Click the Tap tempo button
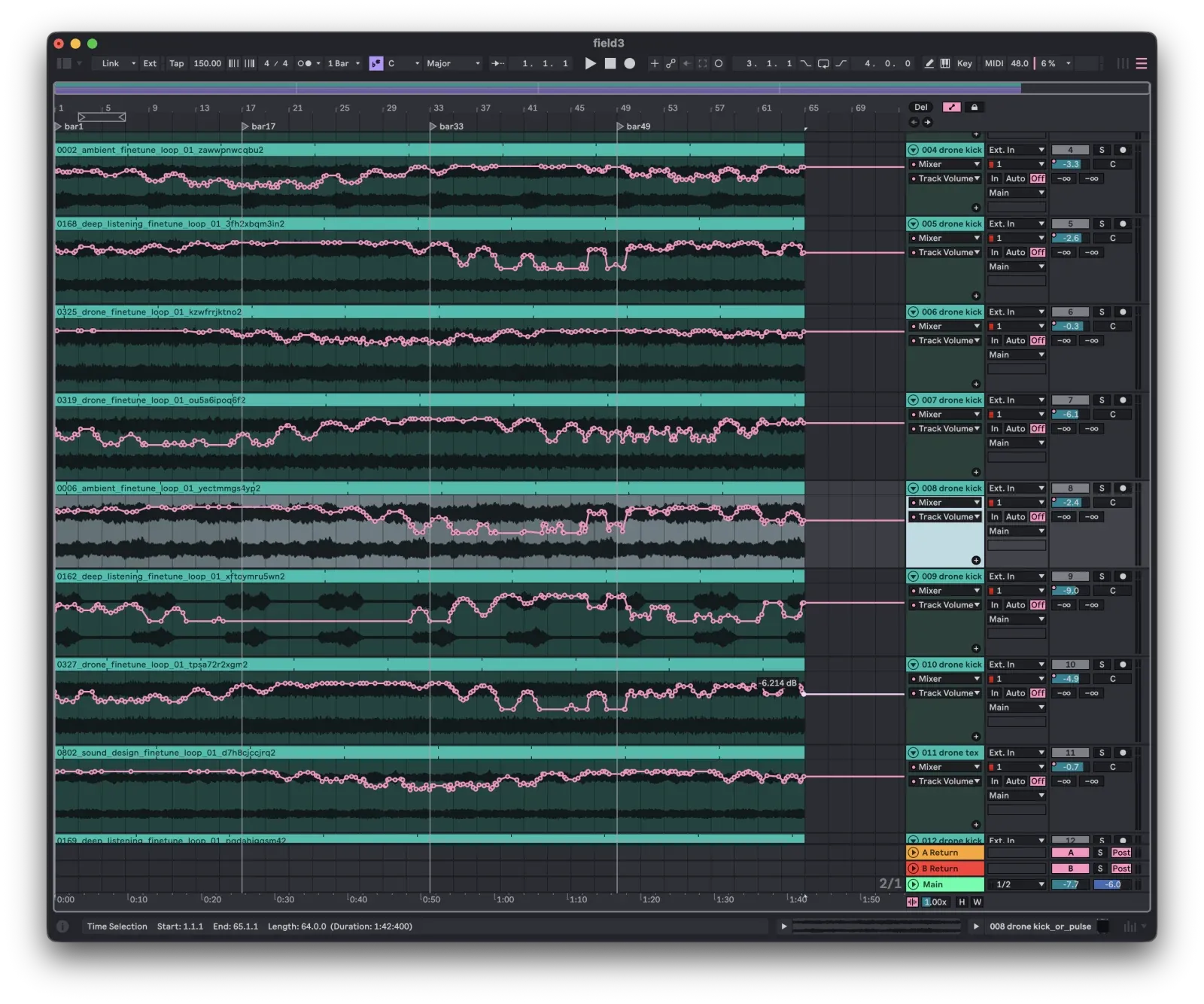The height and width of the screenshot is (1004, 1204). coord(176,63)
